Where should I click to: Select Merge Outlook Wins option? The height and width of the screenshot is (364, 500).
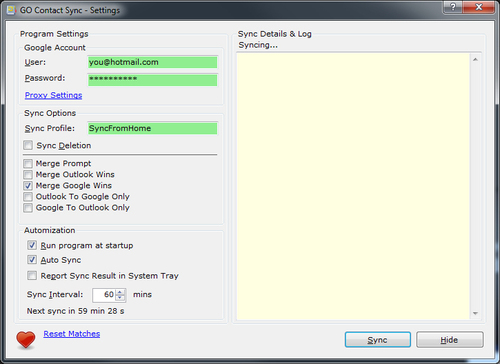(28, 175)
